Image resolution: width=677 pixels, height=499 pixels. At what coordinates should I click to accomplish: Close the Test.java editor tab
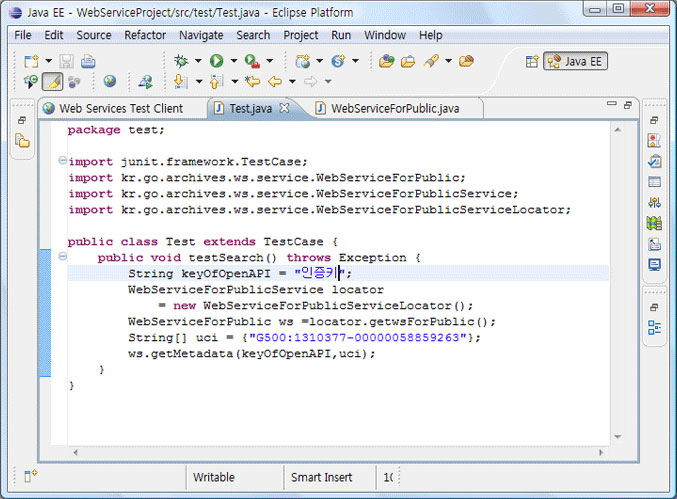coord(284,108)
